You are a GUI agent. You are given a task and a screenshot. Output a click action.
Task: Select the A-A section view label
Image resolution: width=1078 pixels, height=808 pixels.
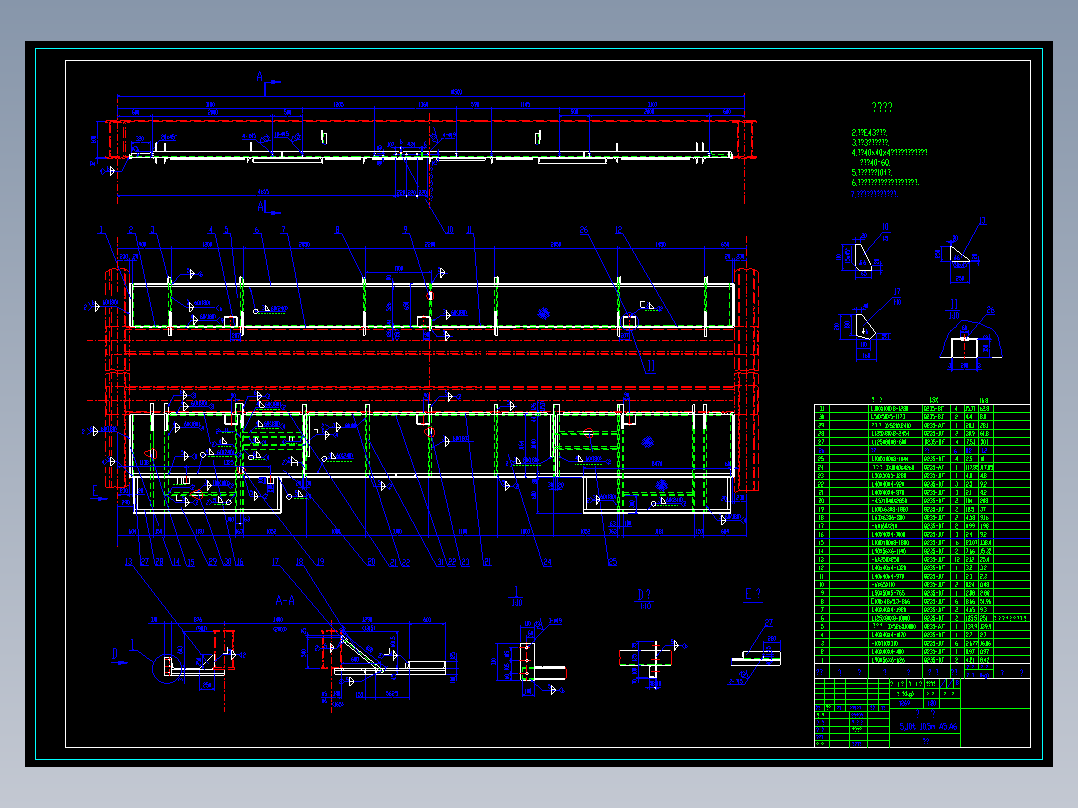[x=285, y=600]
